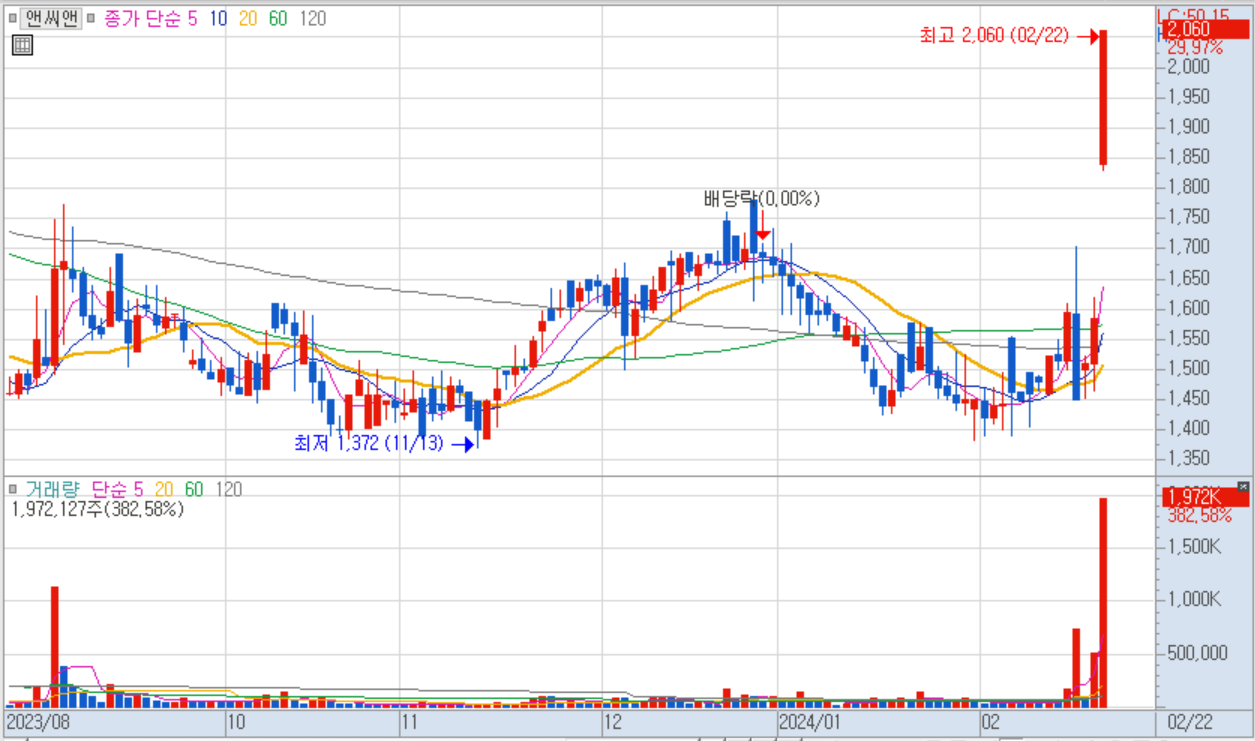This screenshot has width=1255, height=741.
Task: Click the tall red August volume bar
Action: click(x=55, y=647)
